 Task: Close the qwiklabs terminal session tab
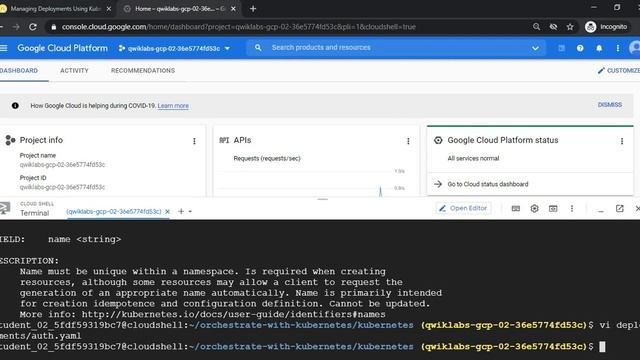167,211
